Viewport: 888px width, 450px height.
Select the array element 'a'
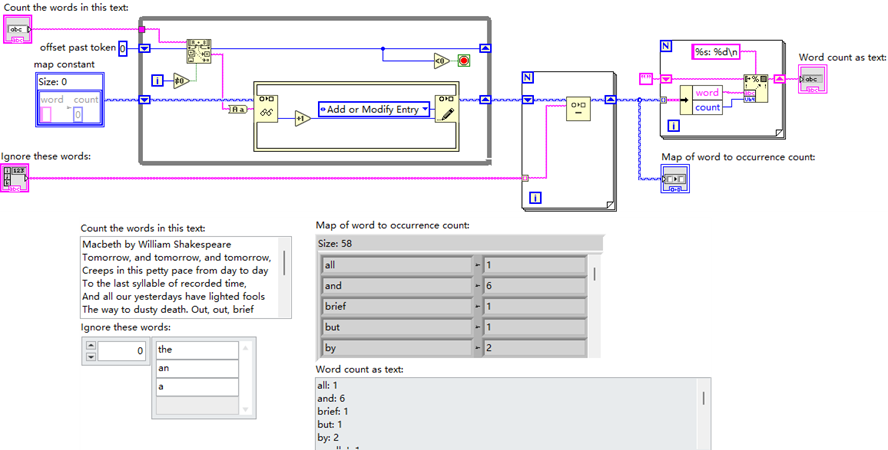tap(198, 387)
